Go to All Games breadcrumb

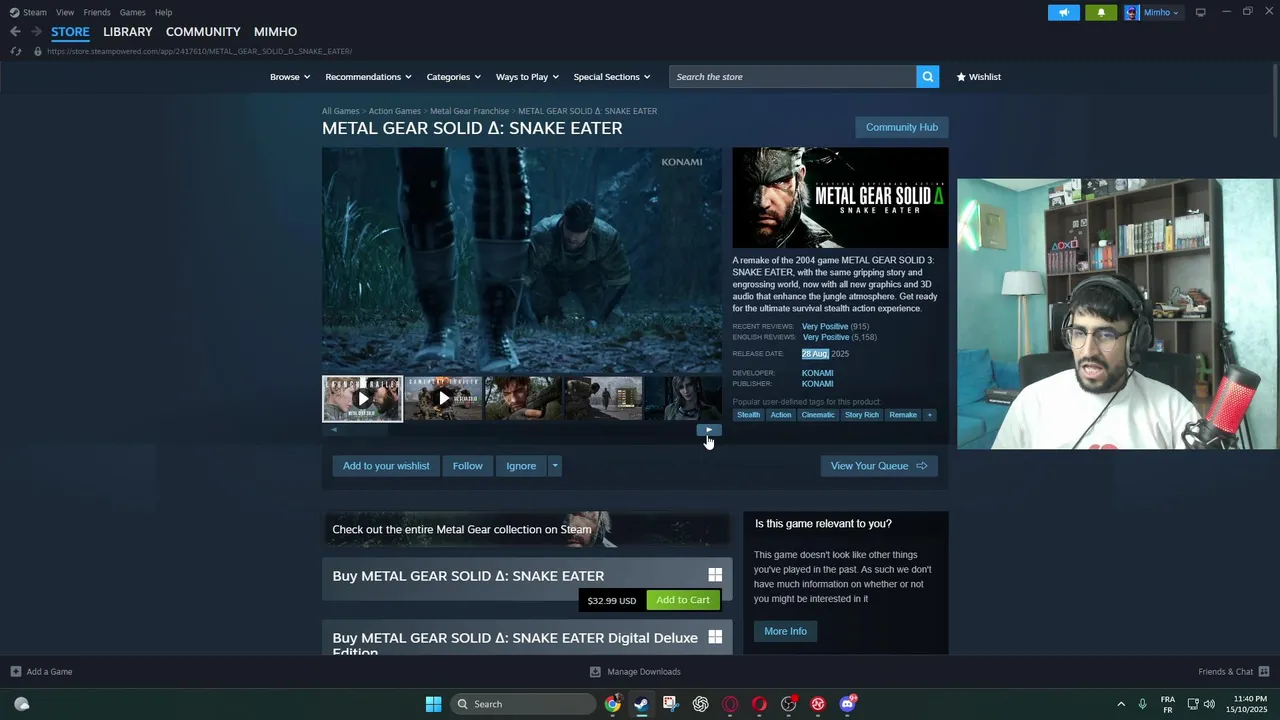[x=340, y=111]
